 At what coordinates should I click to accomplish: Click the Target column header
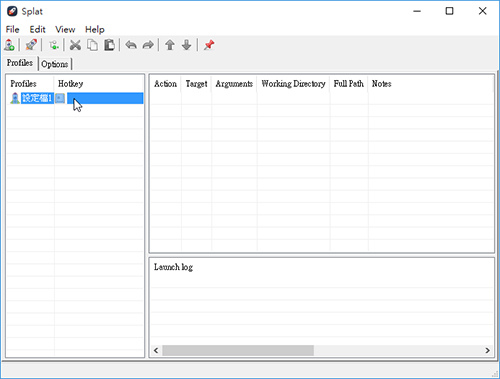click(x=196, y=84)
